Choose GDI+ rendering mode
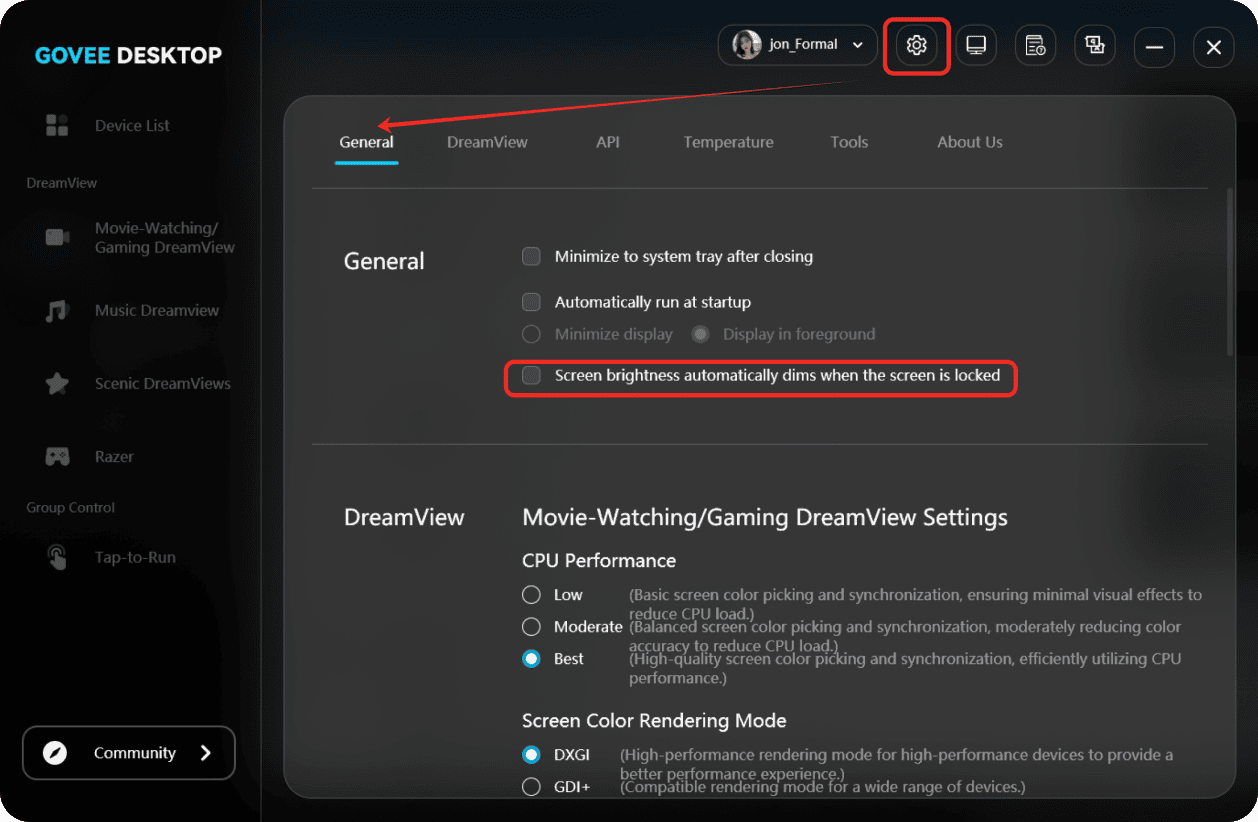The image size is (1258, 822). 532,787
